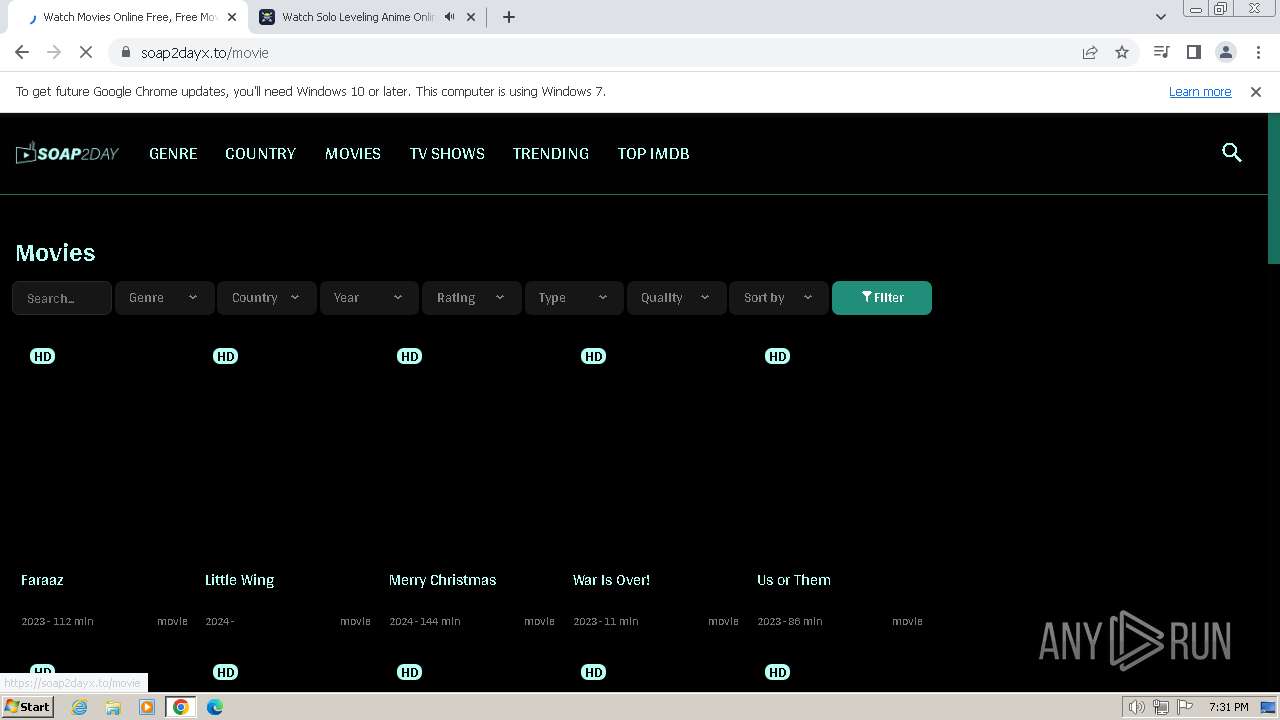Image resolution: width=1280 pixels, height=720 pixels.
Task: Go back using browser back arrow
Action: (x=22, y=52)
